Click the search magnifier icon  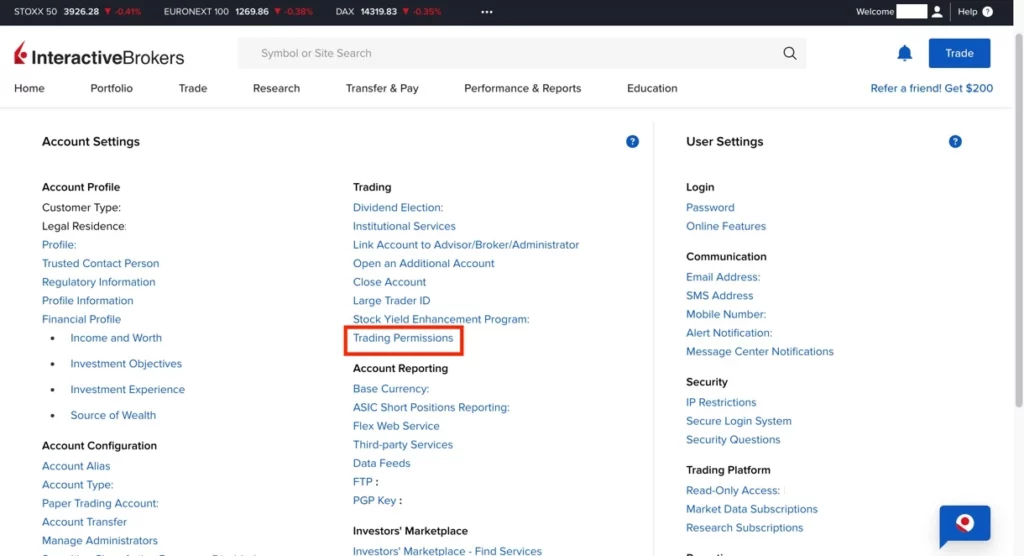(789, 54)
